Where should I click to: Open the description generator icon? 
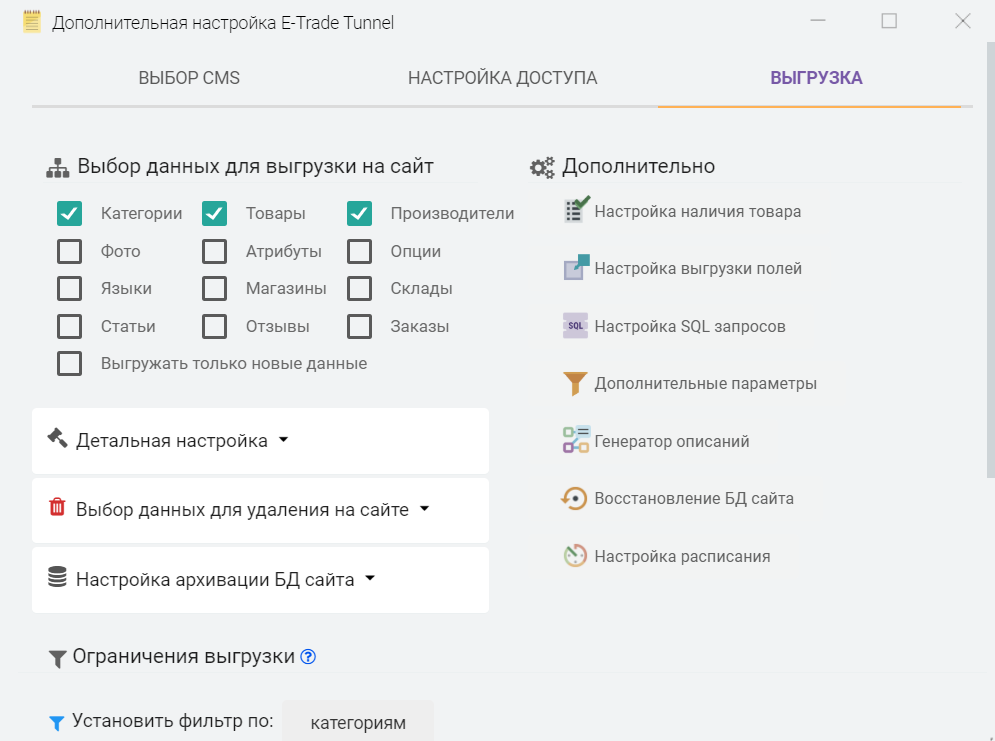(576, 440)
